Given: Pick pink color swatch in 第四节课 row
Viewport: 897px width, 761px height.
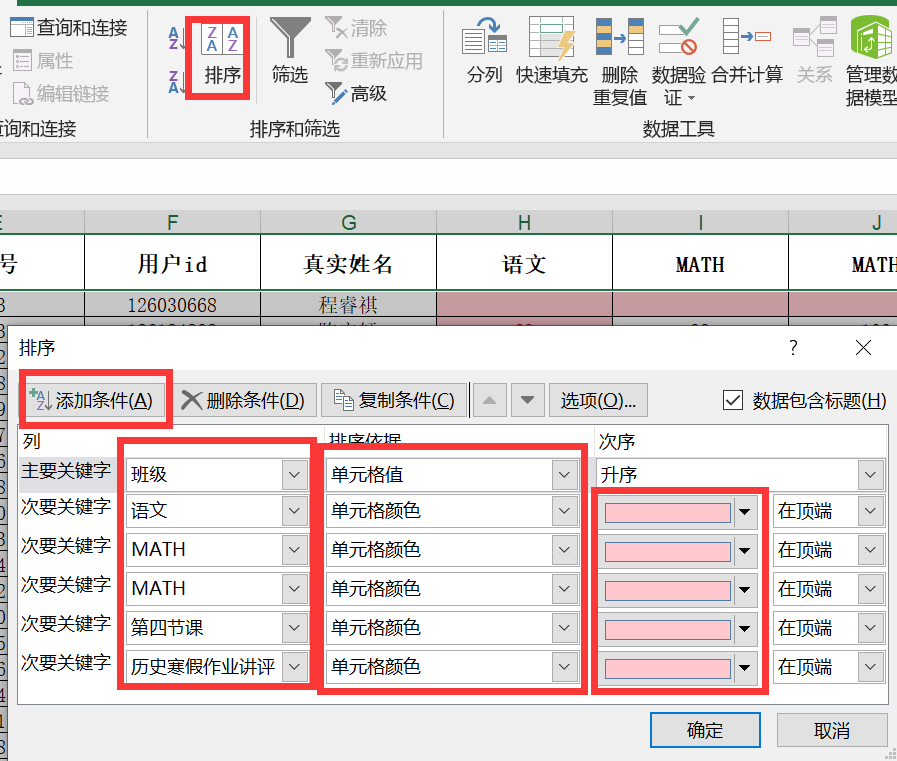Looking at the screenshot, I should tap(668, 629).
